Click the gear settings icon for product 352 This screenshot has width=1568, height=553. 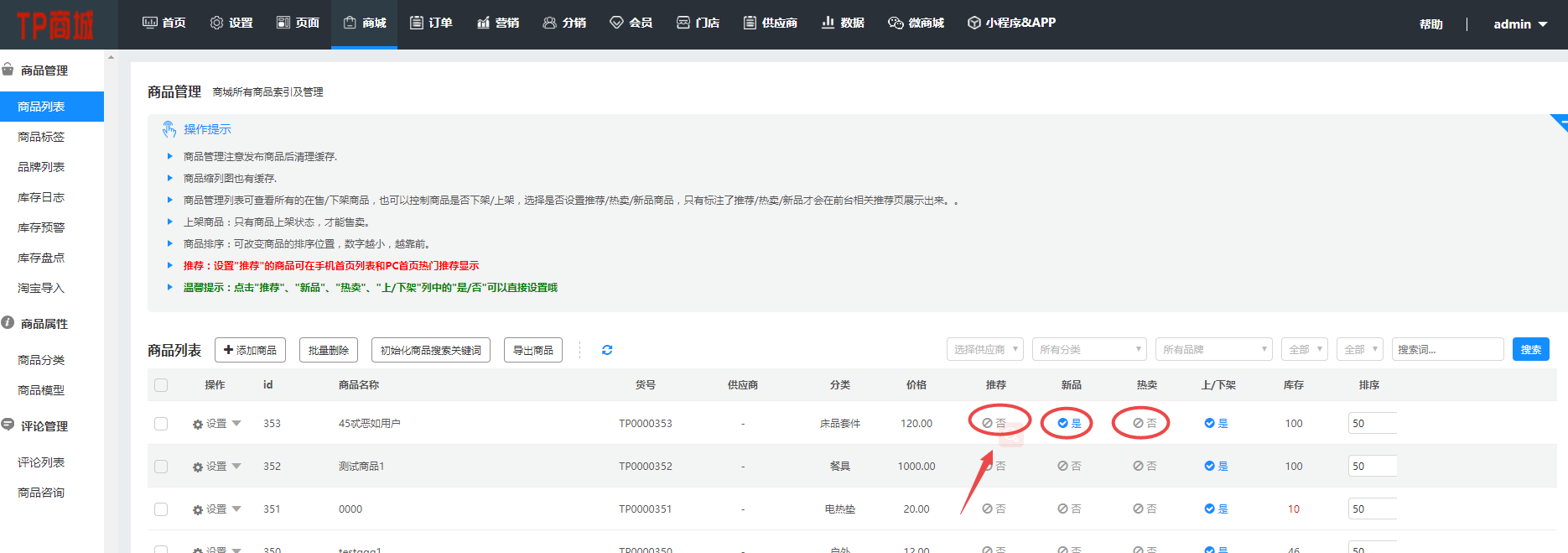tap(198, 467)
